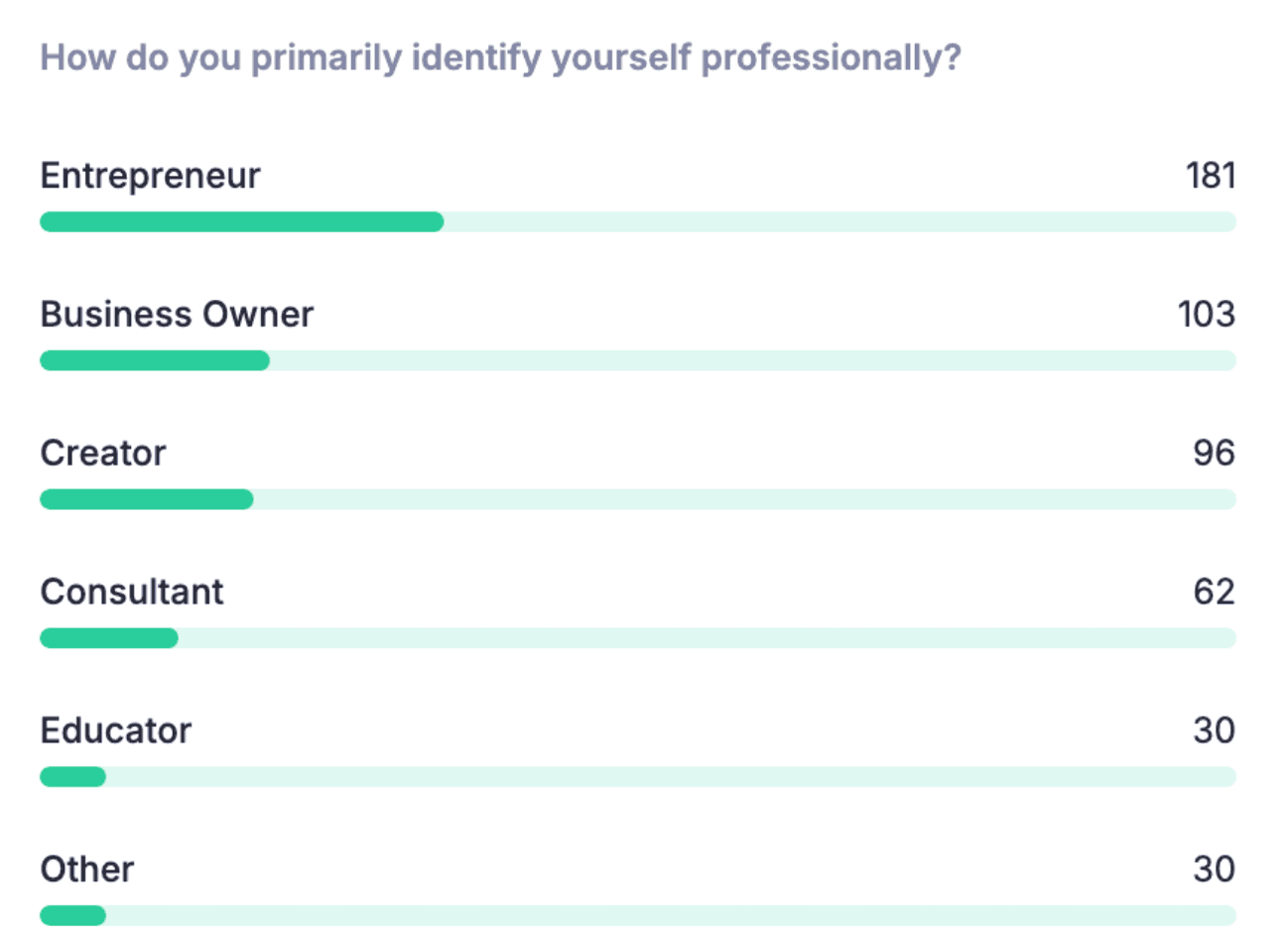
Task: Click the unfilled part of Entrepreneur's bar
Action: tap(840, 222)
